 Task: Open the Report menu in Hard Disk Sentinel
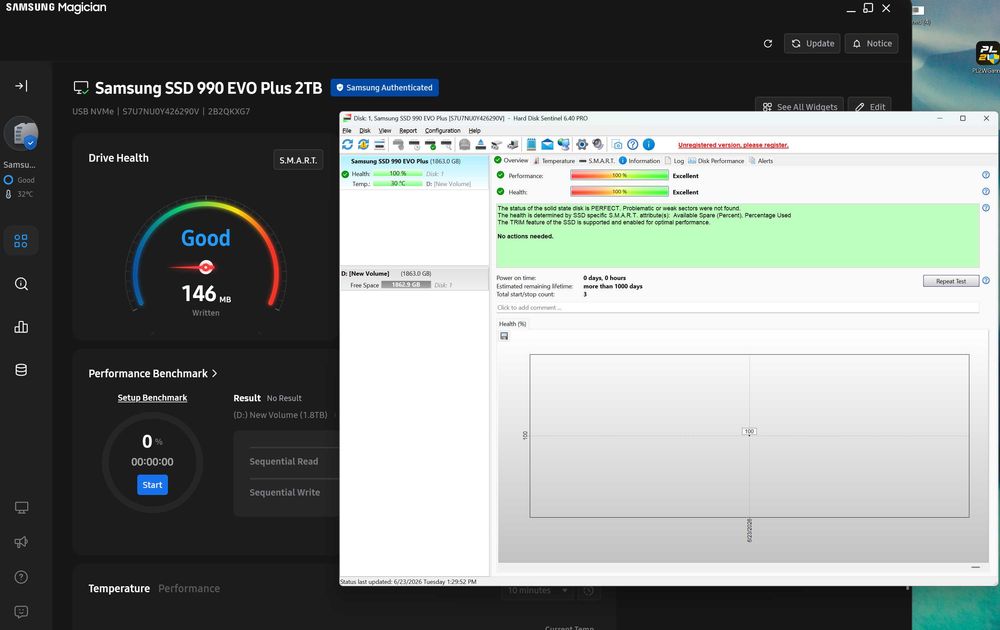click(x=408, y=131)
